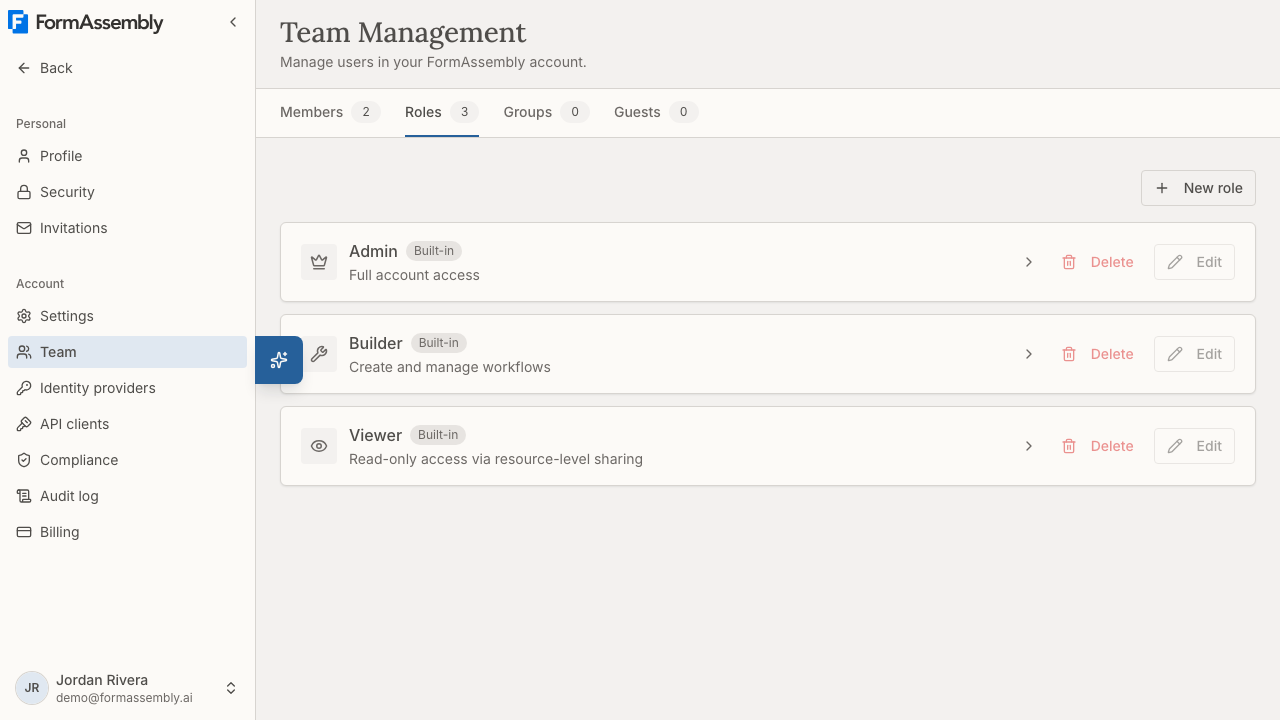
Task: Expand the Builder role details
Action: point(1029,354)
